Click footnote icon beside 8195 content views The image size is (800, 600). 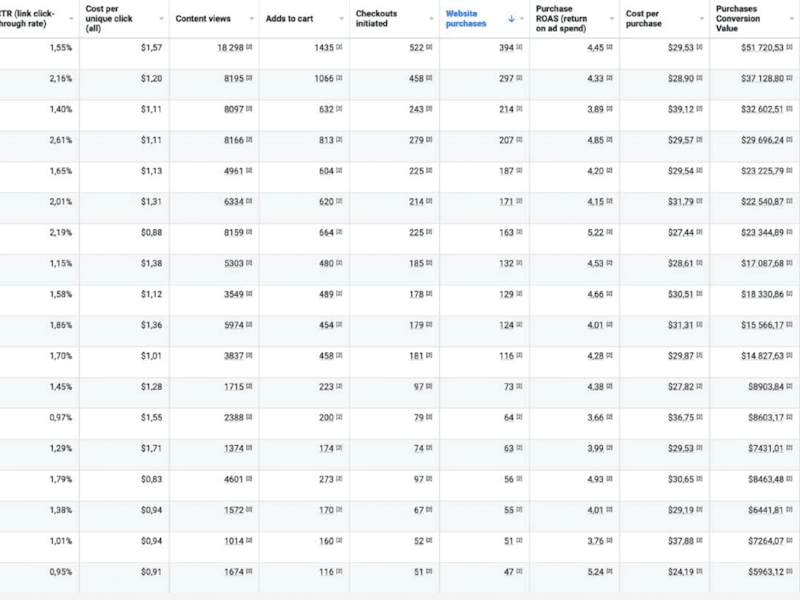pos(249,78)
